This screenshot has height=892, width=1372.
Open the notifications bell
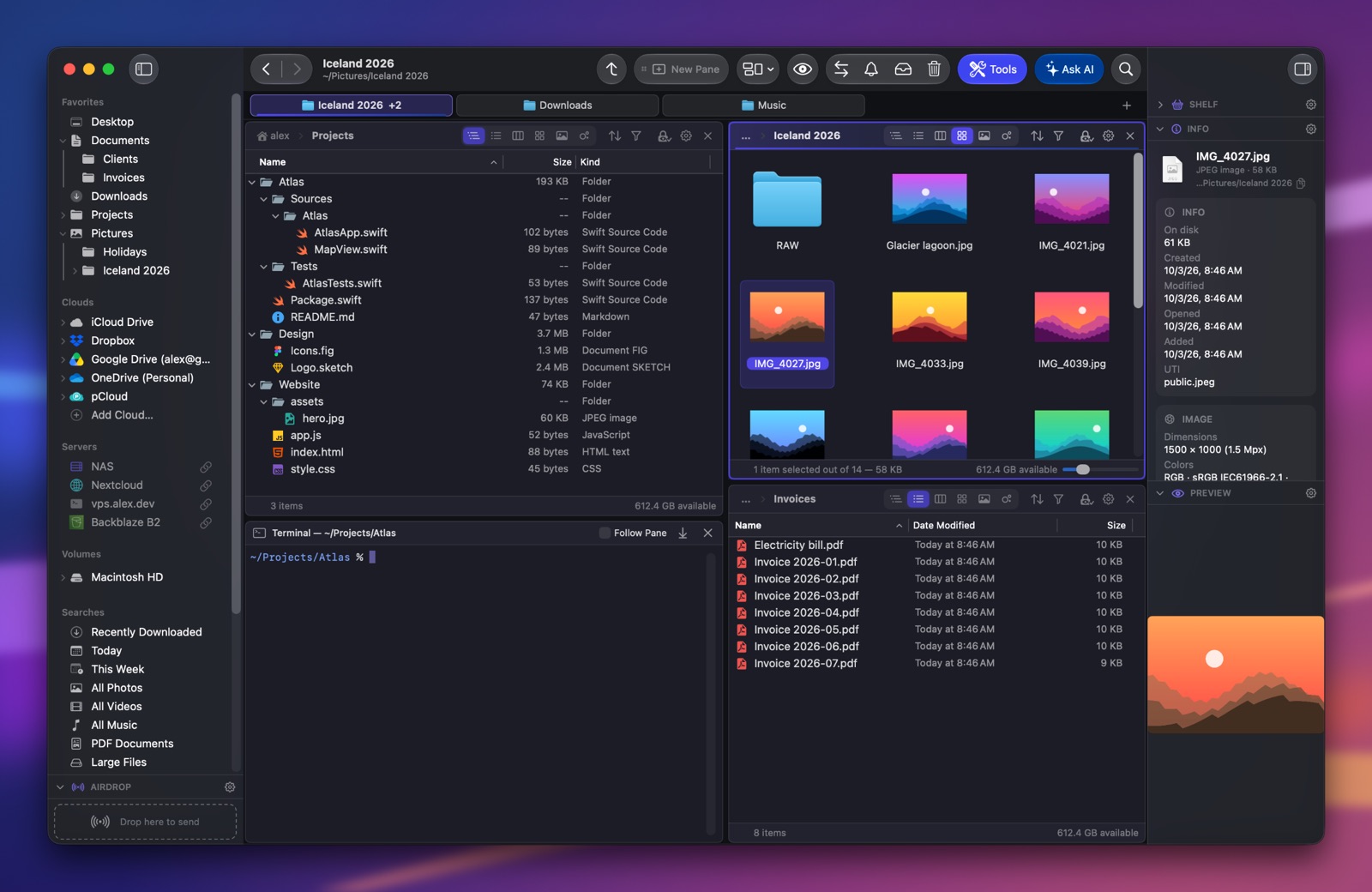(871, 69)
